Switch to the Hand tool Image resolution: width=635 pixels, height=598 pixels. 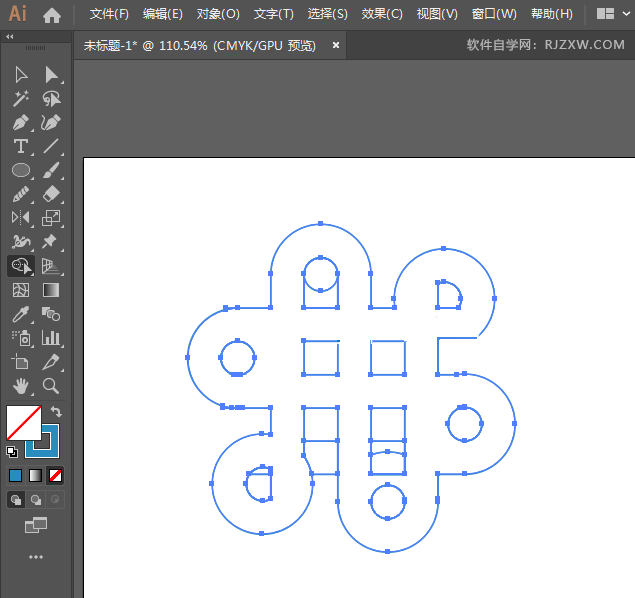pyautogui.click(x=20, y=386)
